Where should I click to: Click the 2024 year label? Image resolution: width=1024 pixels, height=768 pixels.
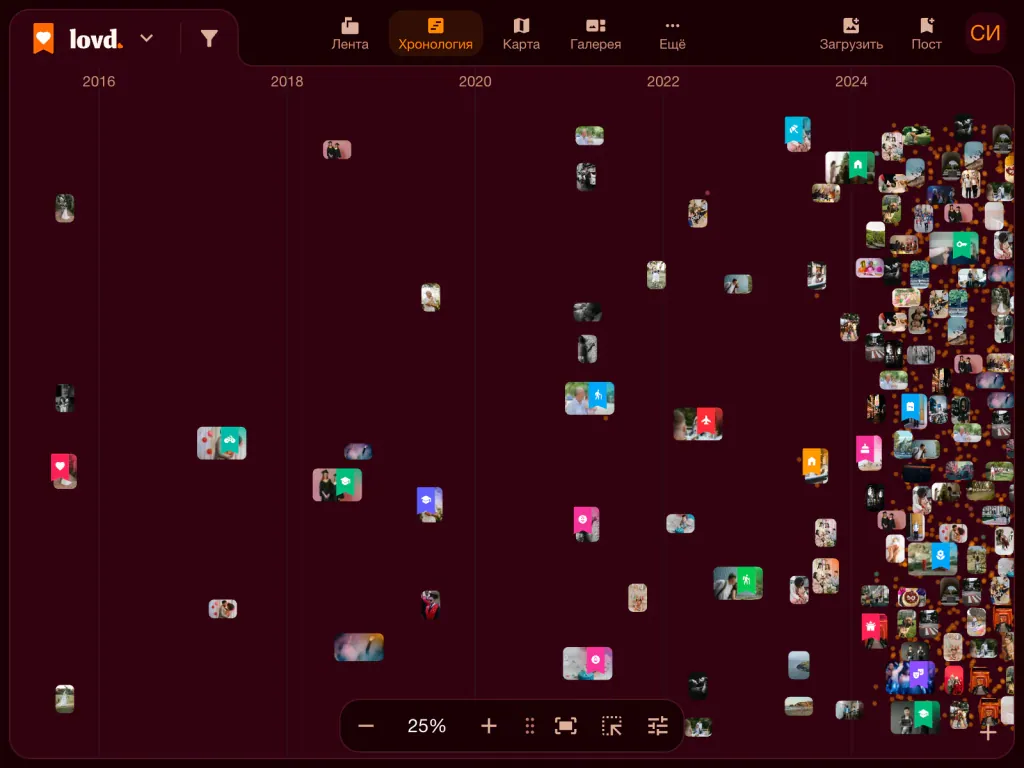coord(851,82)
